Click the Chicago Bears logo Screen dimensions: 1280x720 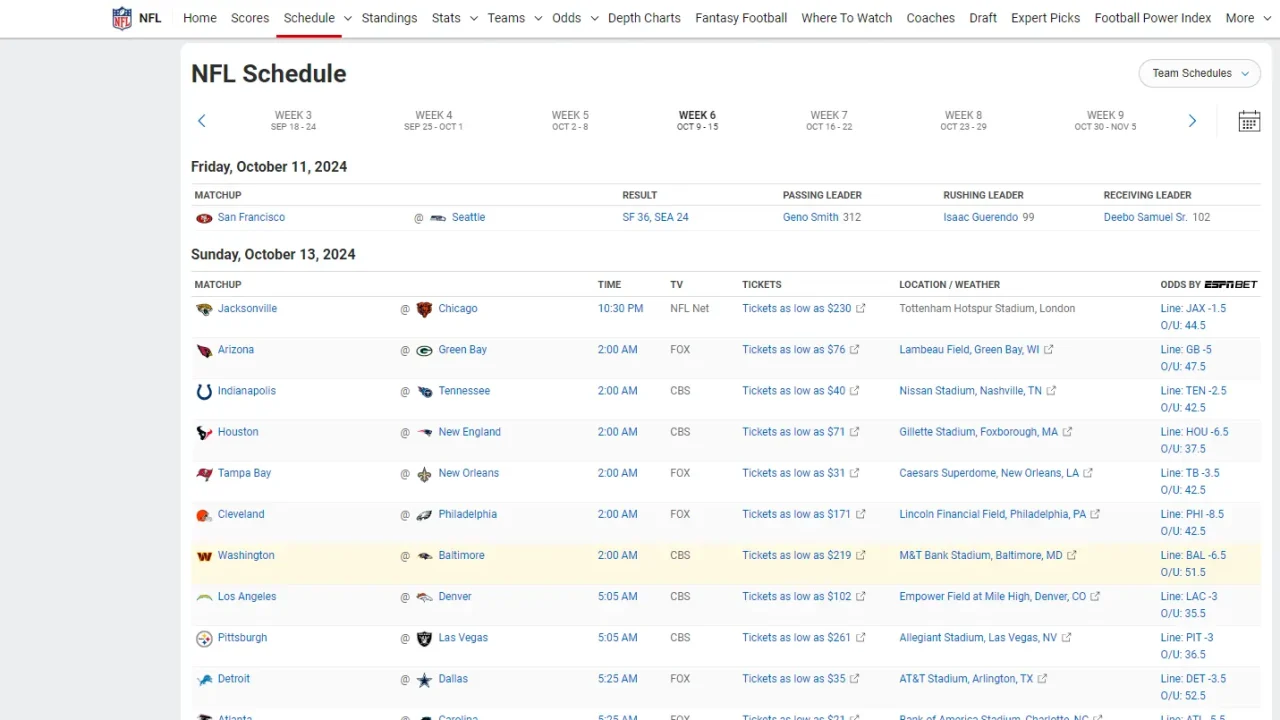click(424, 309)
